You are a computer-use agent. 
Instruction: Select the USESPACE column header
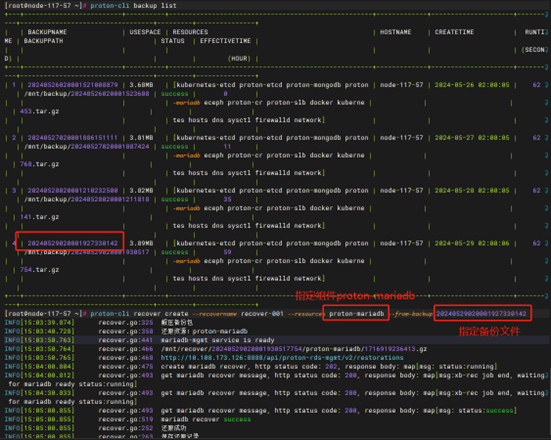tap(145, 32)
